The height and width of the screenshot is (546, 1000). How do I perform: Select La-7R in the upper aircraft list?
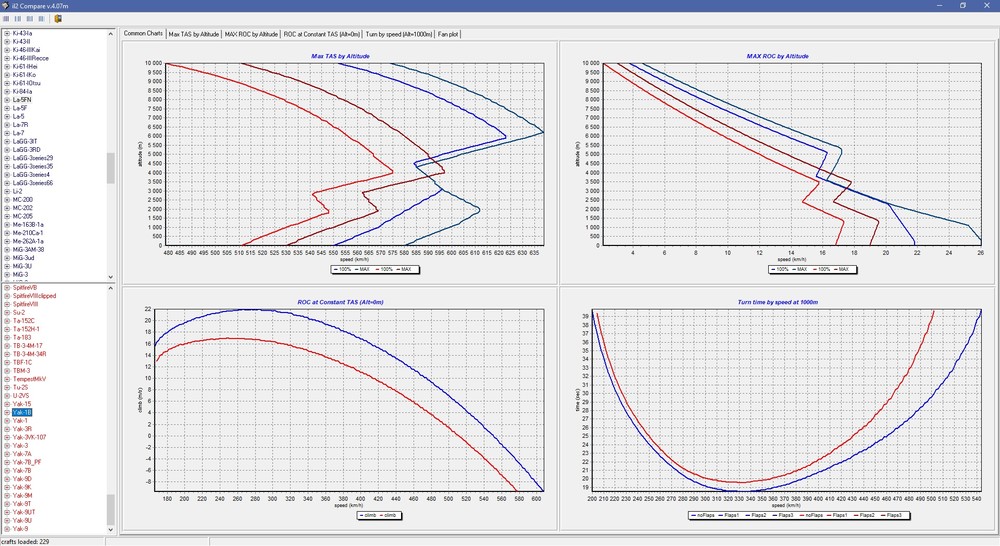(20, 124)
